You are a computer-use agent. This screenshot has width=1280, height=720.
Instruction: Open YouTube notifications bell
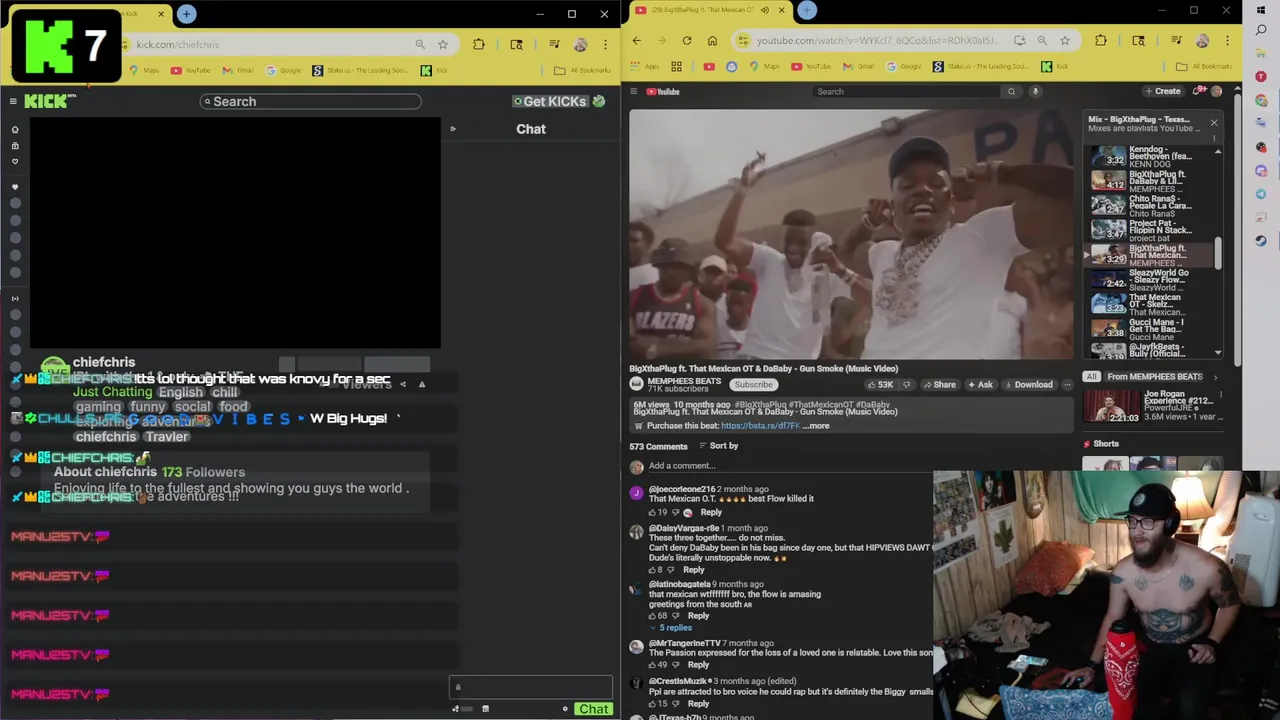click(x=1199, y=91)
